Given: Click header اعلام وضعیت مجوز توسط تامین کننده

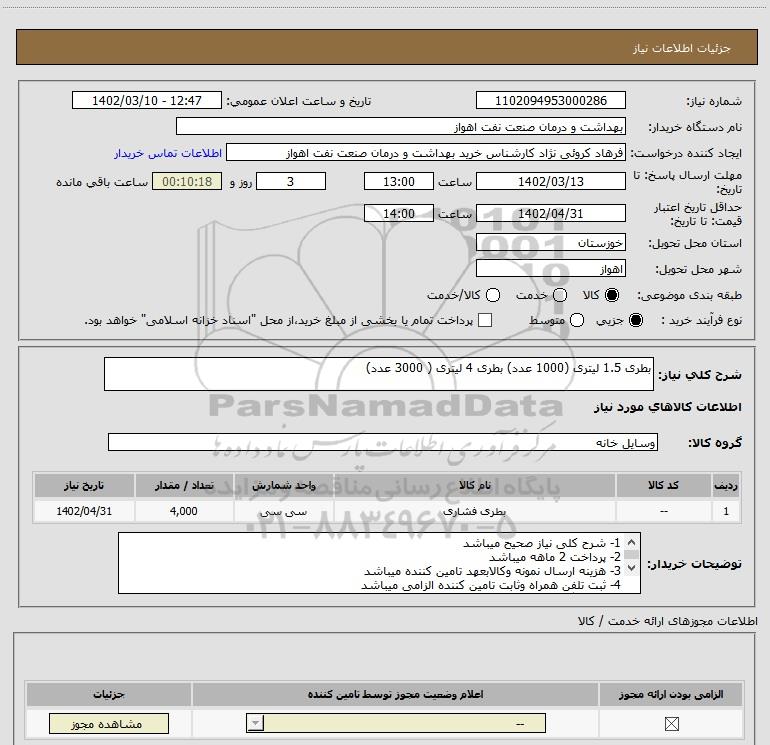Looking at the screenshot, I should coord(395,694).
